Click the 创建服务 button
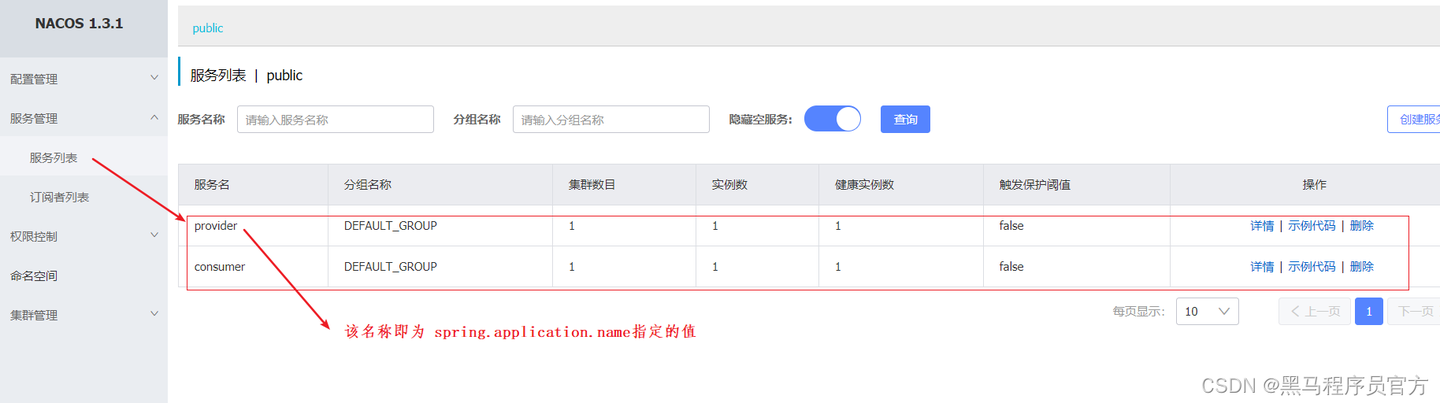The height and width of the screenshot is (403, 1440). tap(1414, 119)
